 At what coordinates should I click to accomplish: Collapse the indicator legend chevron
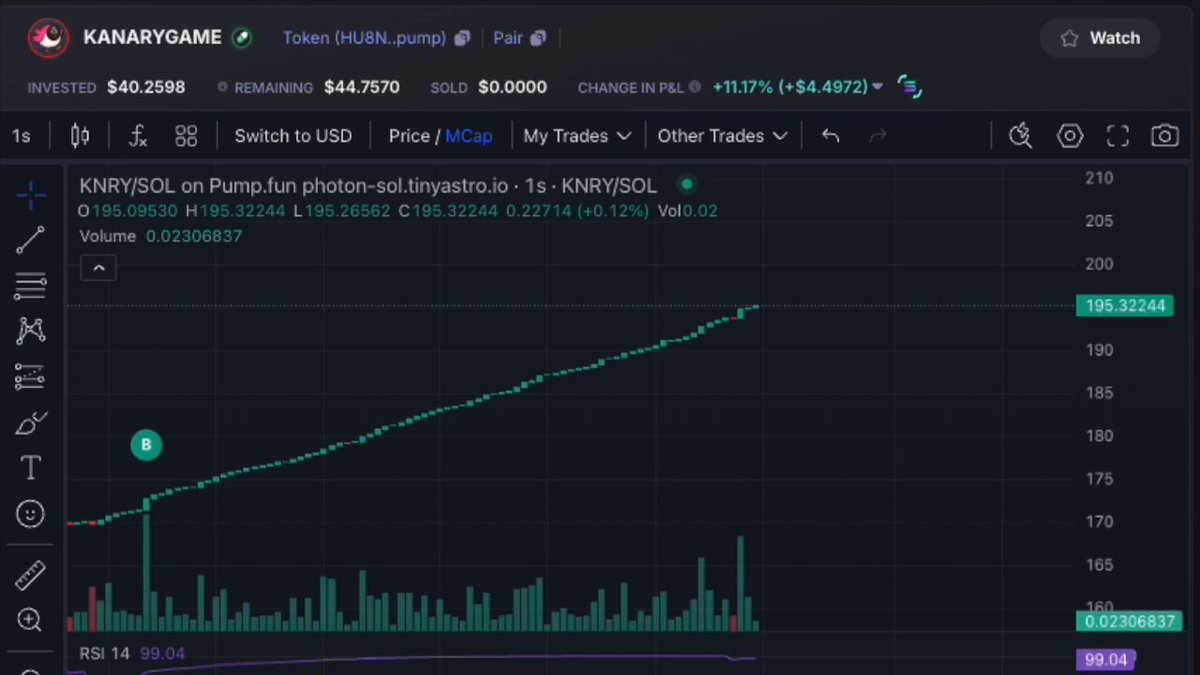point(98,268)
